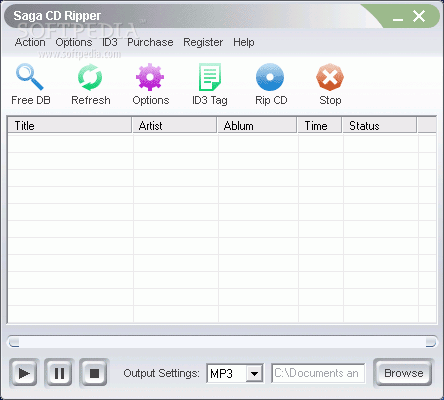Expand the MP3 output format dropdown
Screen dimensions: 444x400
(254, 373)
